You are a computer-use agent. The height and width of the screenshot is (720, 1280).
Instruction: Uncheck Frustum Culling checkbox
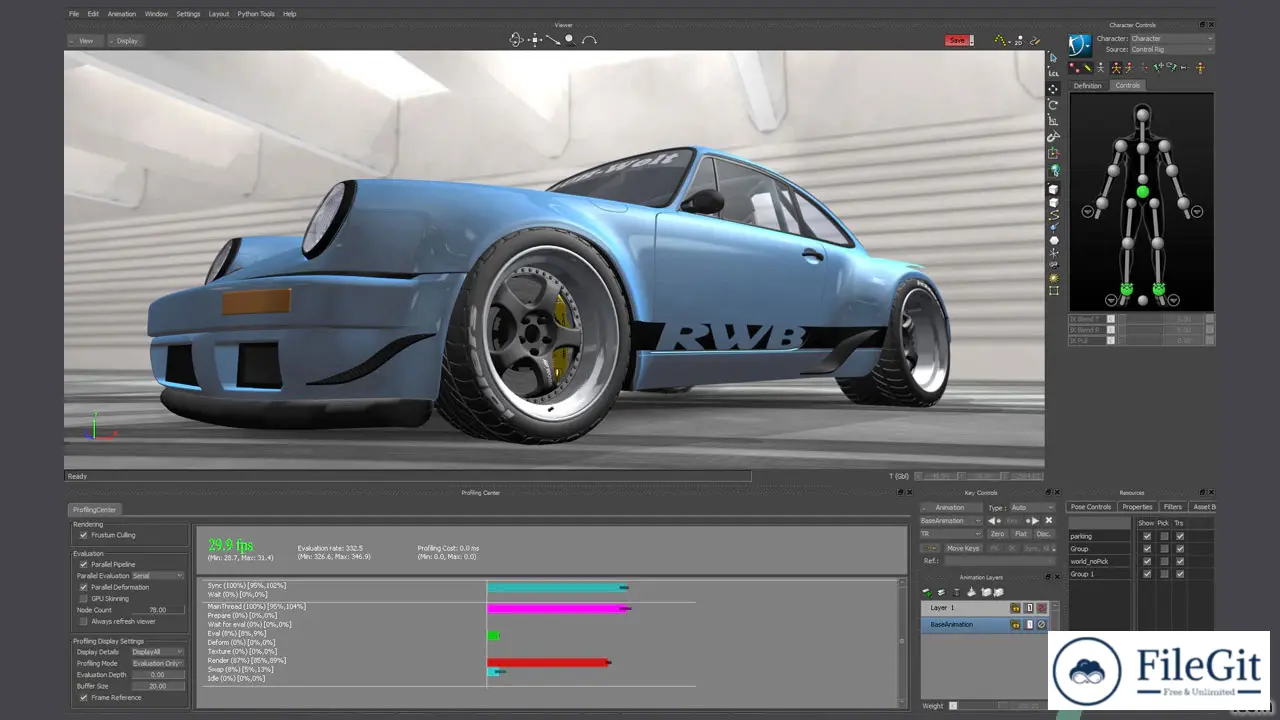click(x=83, y=535)
